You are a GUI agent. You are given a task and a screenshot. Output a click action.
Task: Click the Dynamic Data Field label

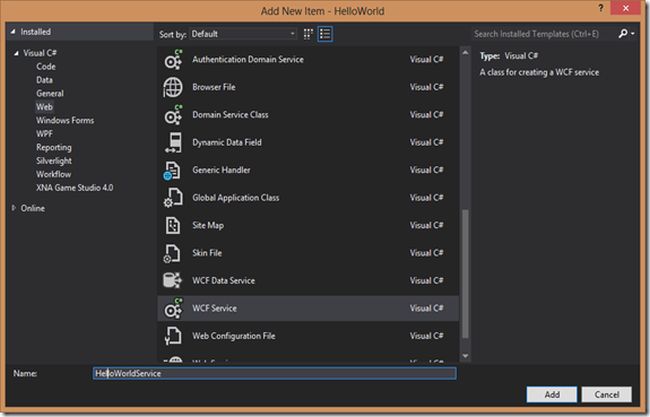227,143
